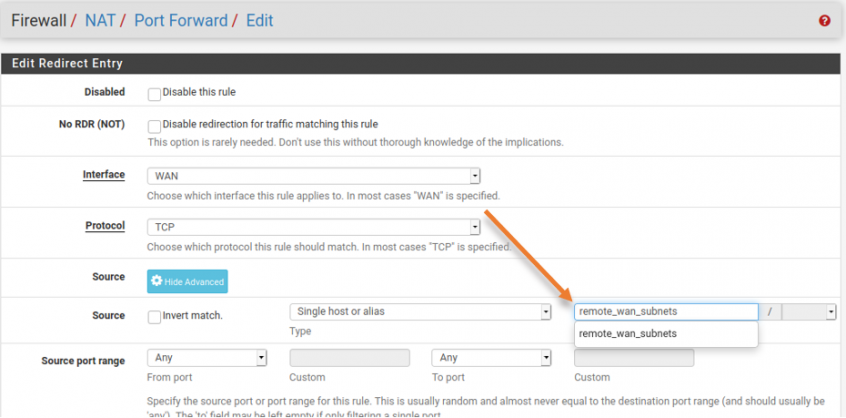
Task: Click the gear icon on Hide Advanced
Action: click(x=157, y=281)
